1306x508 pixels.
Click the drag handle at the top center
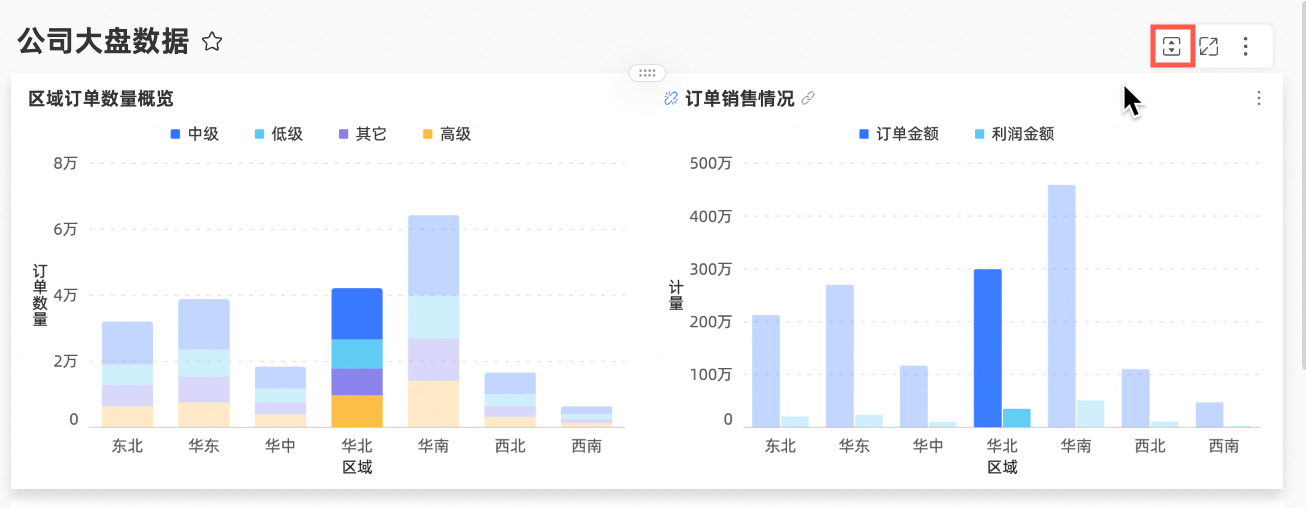[647, 73]
